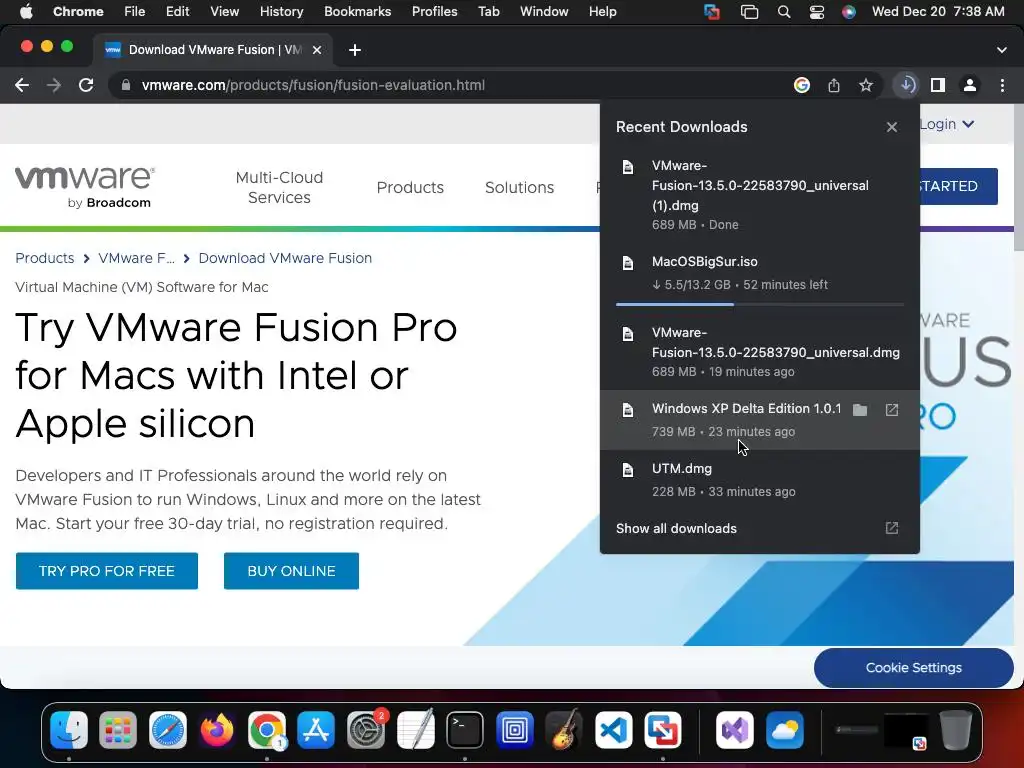Toggle the Chrome side panel
Screen dimensions: 1024x768
pyautogui.click(x=938, y=85)
